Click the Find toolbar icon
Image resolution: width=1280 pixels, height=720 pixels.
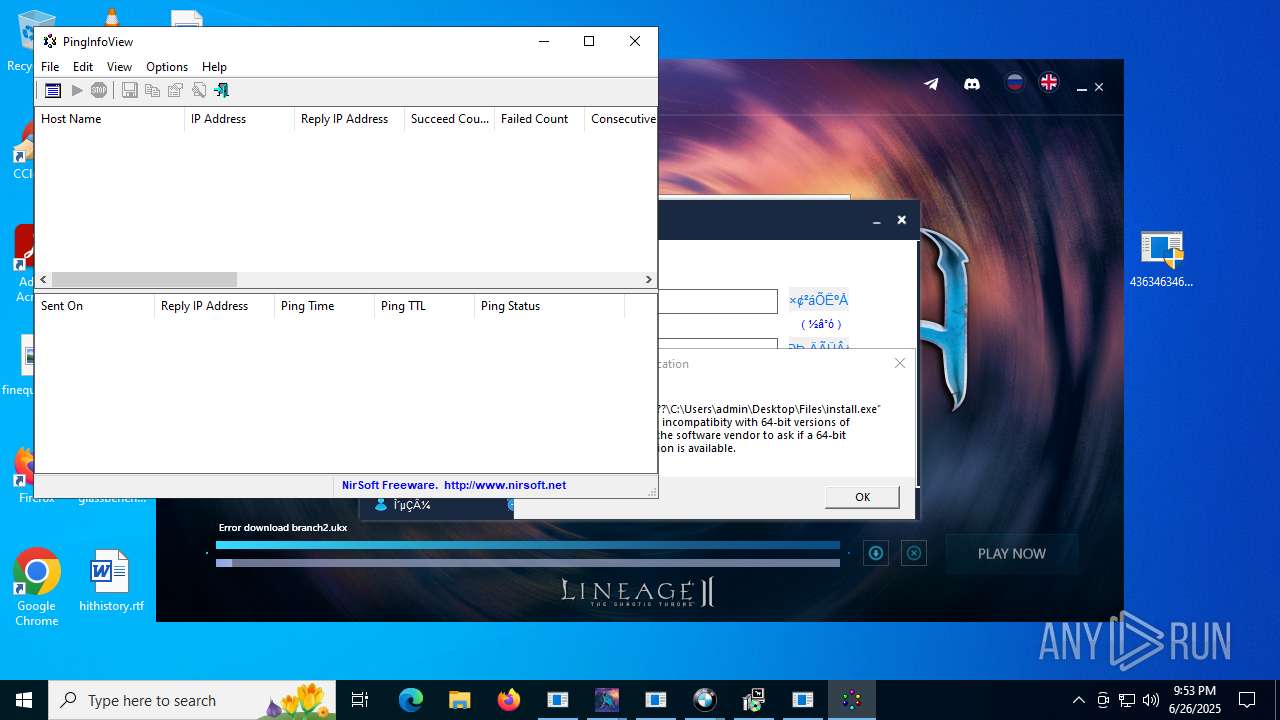(x=199, y=90)
